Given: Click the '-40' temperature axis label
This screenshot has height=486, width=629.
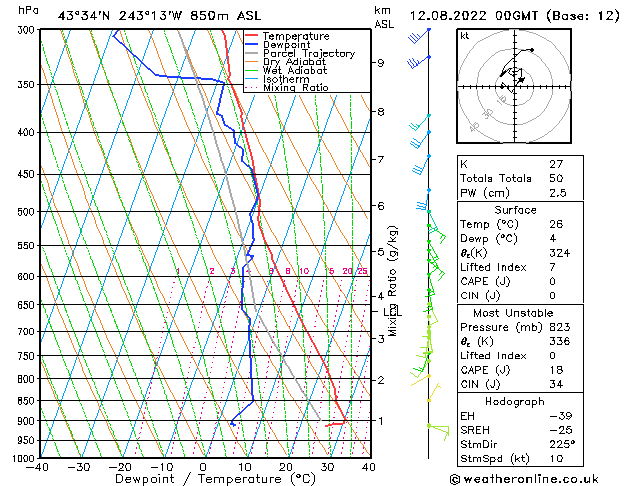Looking at the screenshot, I should pyautogui.click(x=37, y=467).
